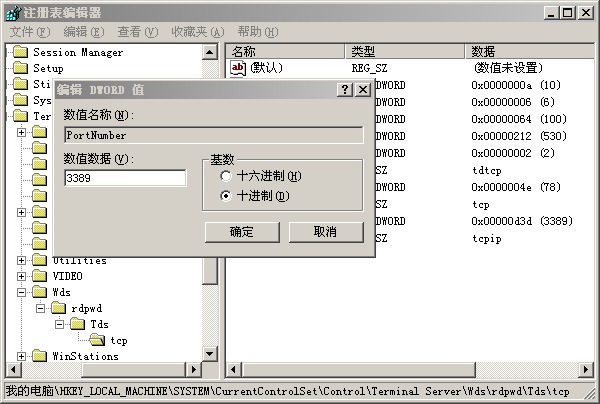Select the Session Manager tree item label
The height and width of the screenshot is (404, 600).
coord(78,52)
